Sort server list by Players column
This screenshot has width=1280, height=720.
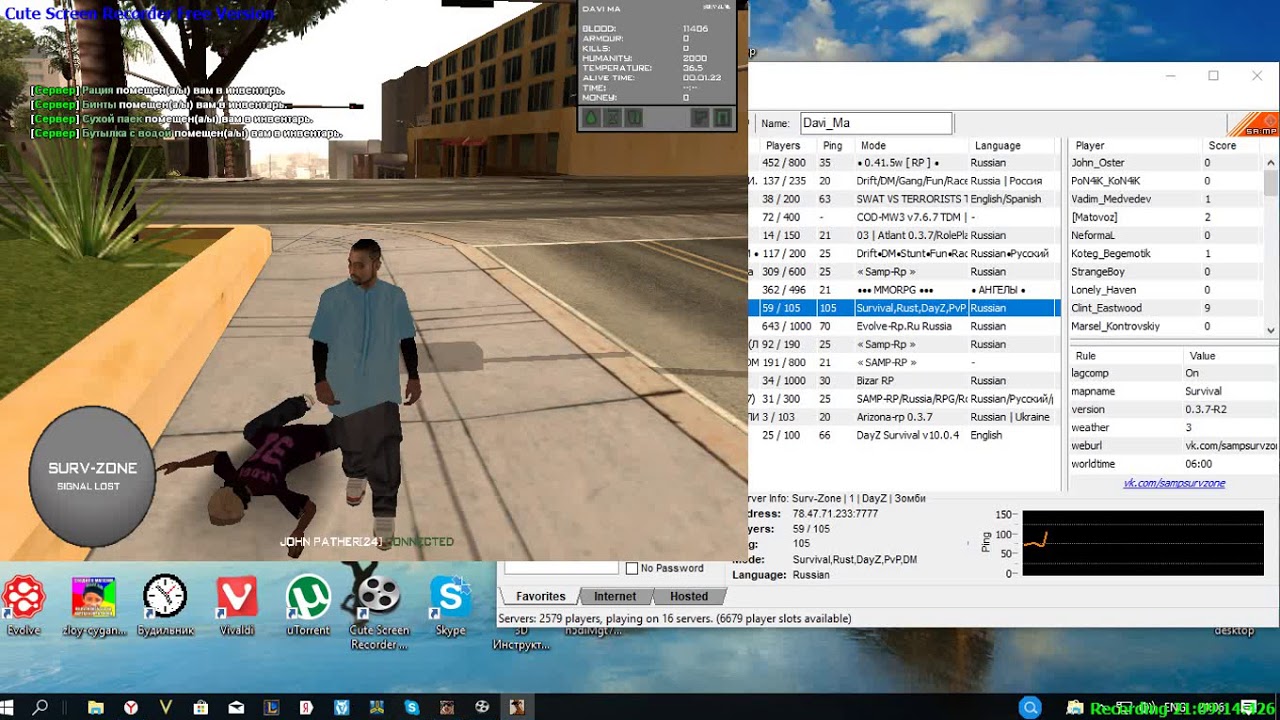[x=783, y=145]
